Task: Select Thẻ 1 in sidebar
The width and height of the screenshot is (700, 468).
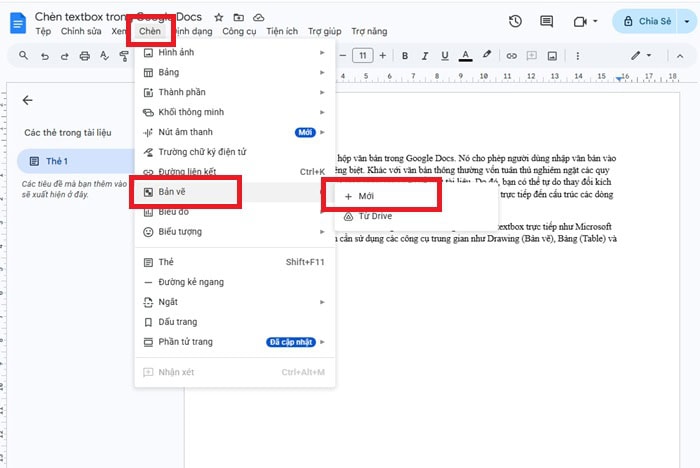Action: (x=76, y=161)
